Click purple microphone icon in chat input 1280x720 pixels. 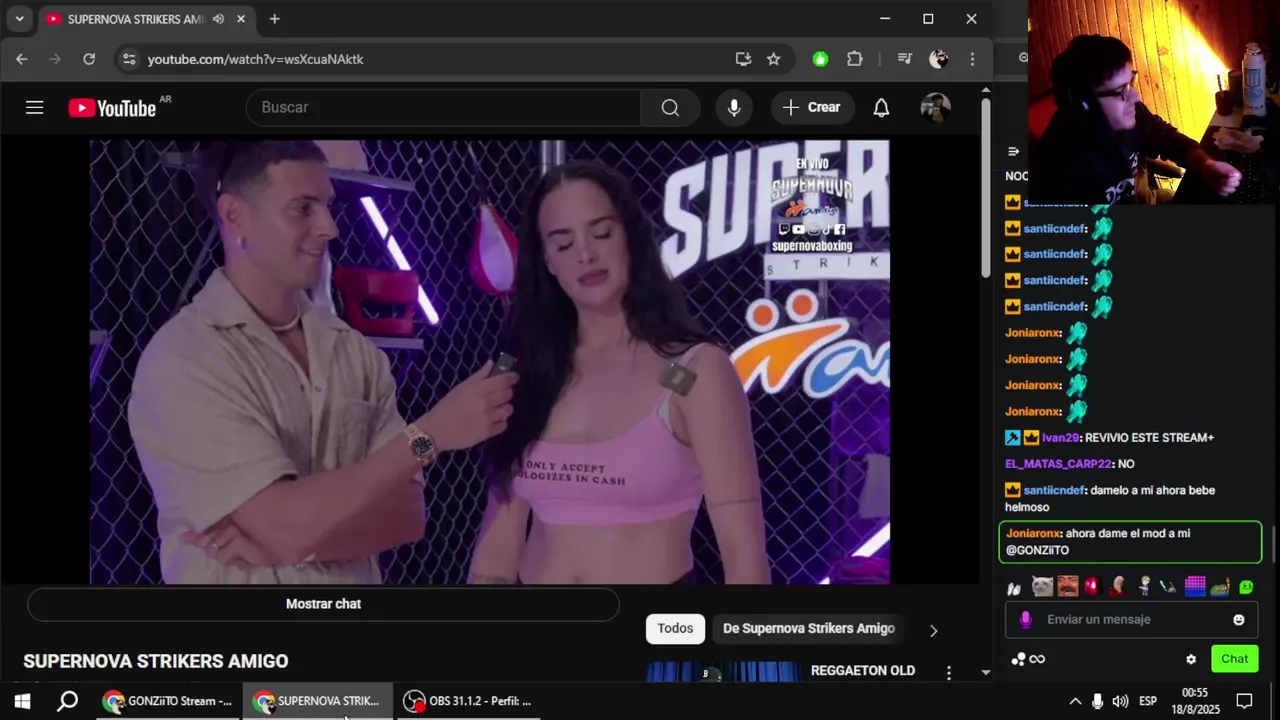point(1025,619)
